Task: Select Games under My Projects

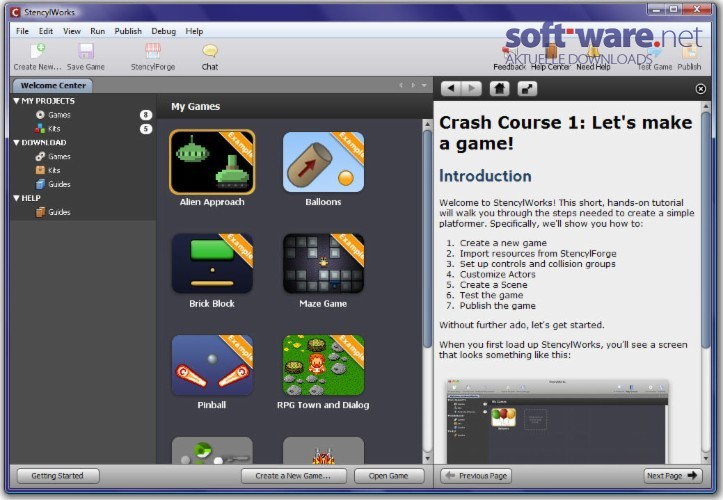Action: (59, 115)
